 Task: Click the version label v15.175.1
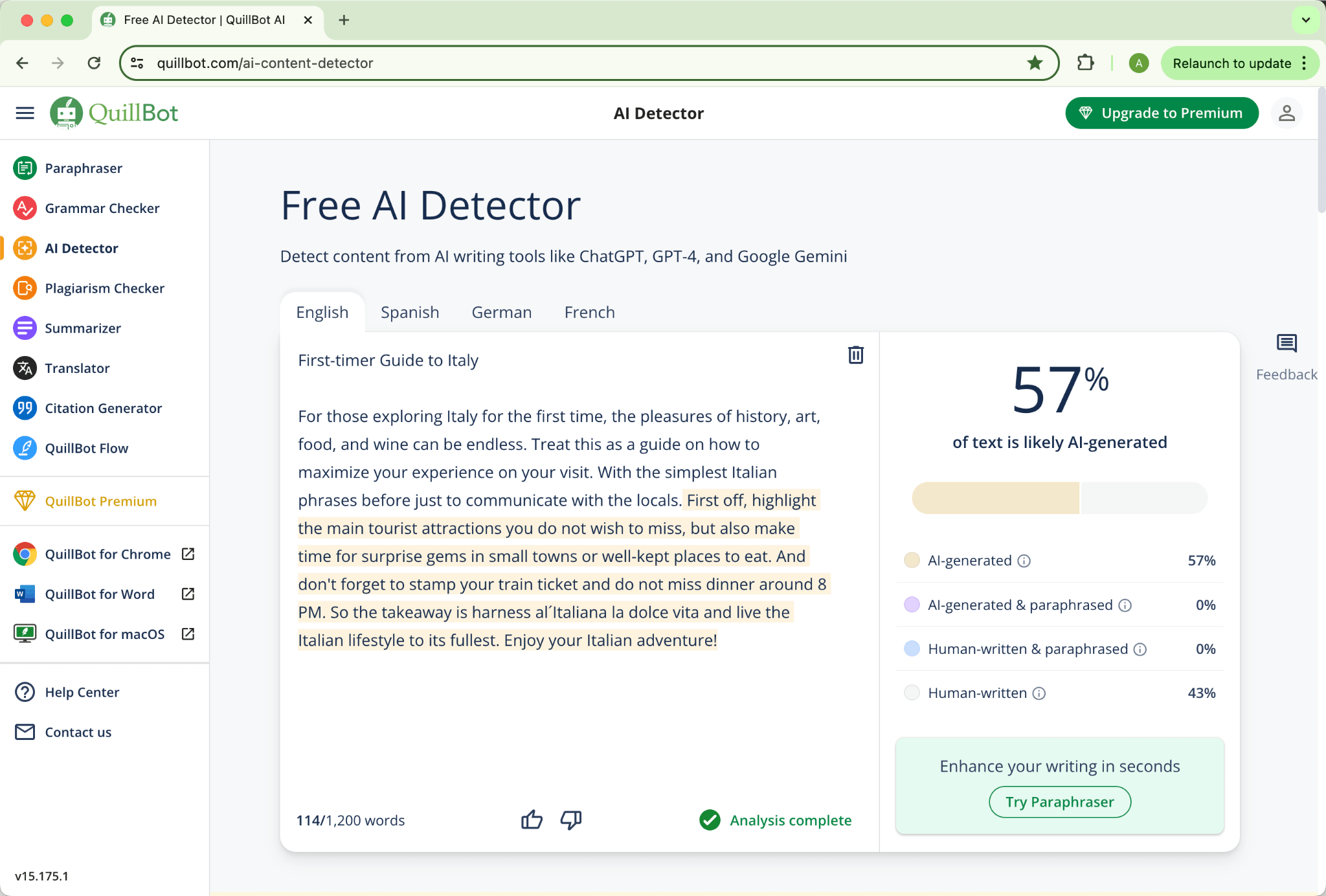coord(41,876)
